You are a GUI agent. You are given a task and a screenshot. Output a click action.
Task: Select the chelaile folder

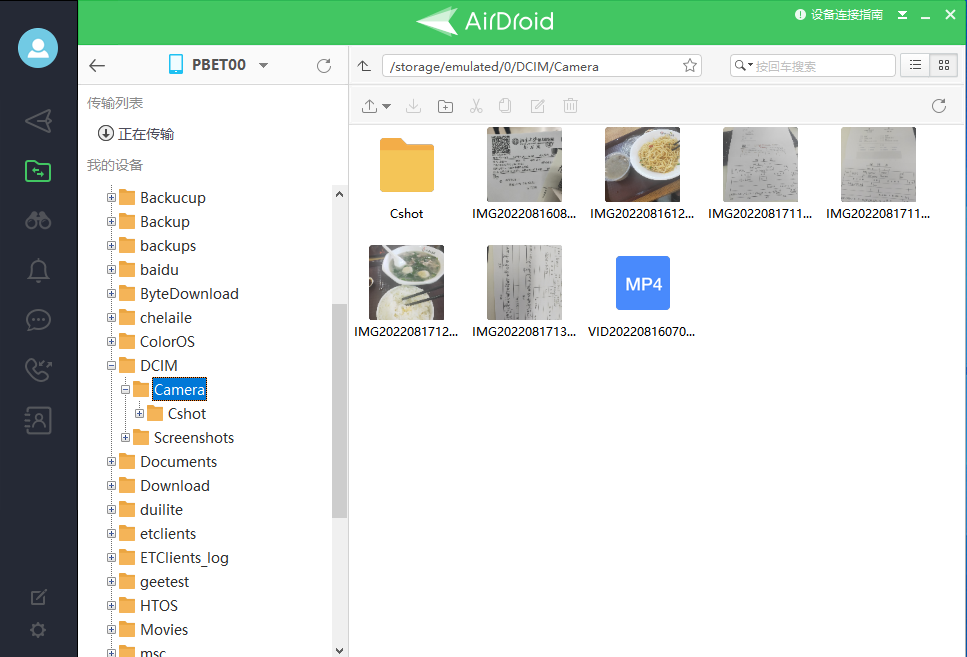pyautogui.click(x=166, y=318)
